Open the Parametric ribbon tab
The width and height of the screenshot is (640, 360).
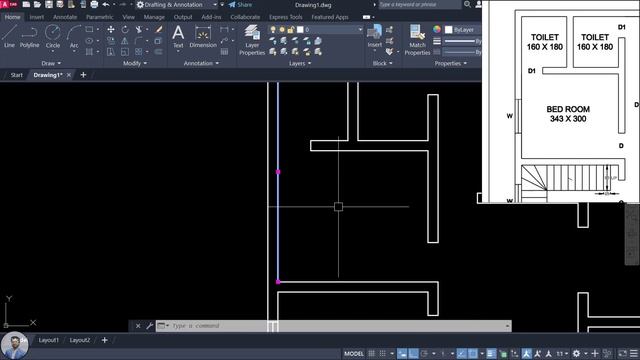100,17
